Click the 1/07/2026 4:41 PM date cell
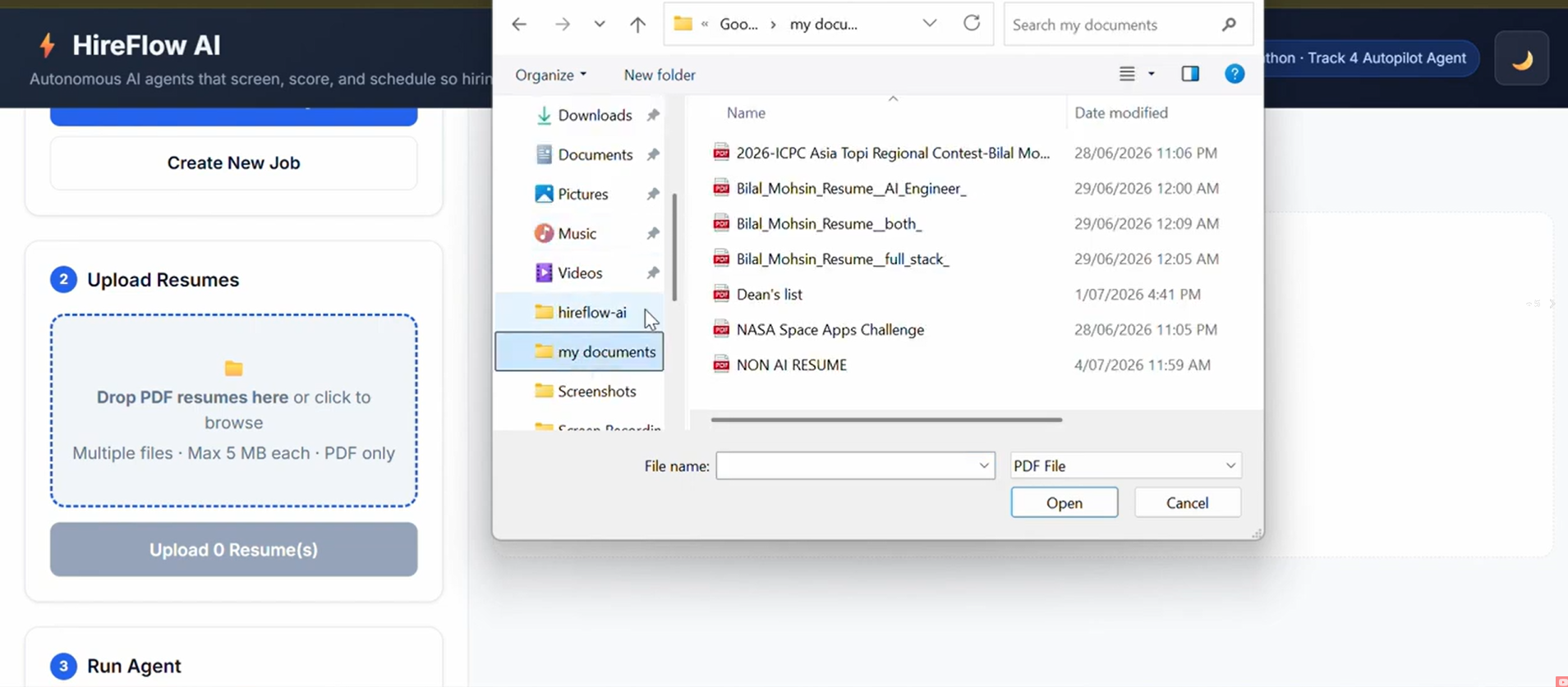Image resolution: width=1568 pixels, height=687 pixels. point(1138,294)
